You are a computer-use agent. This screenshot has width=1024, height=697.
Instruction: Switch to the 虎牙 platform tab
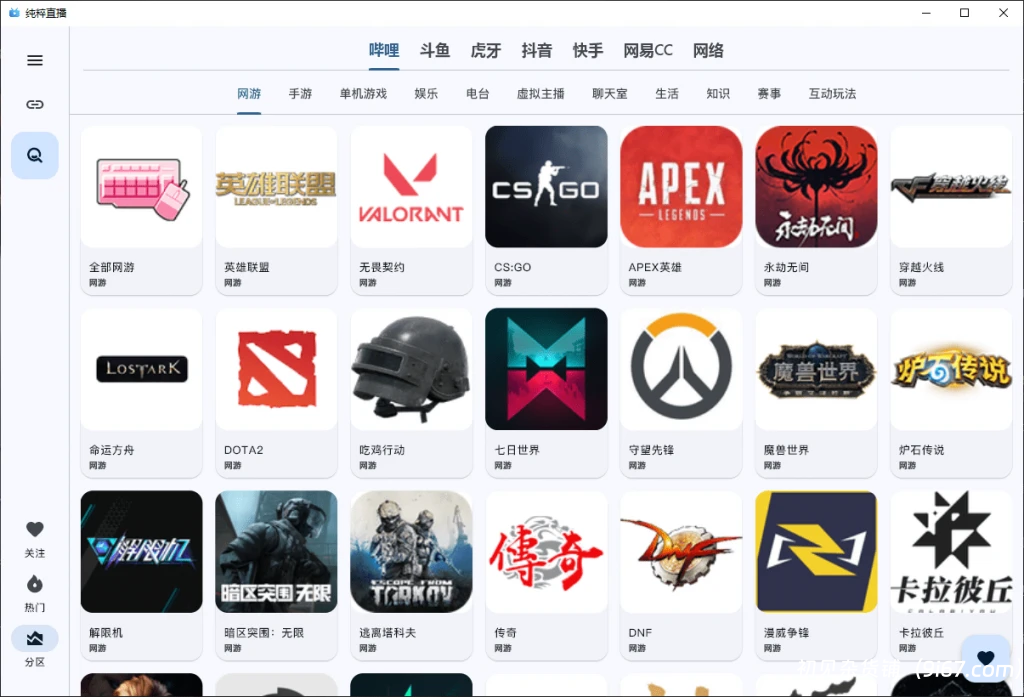486,51
